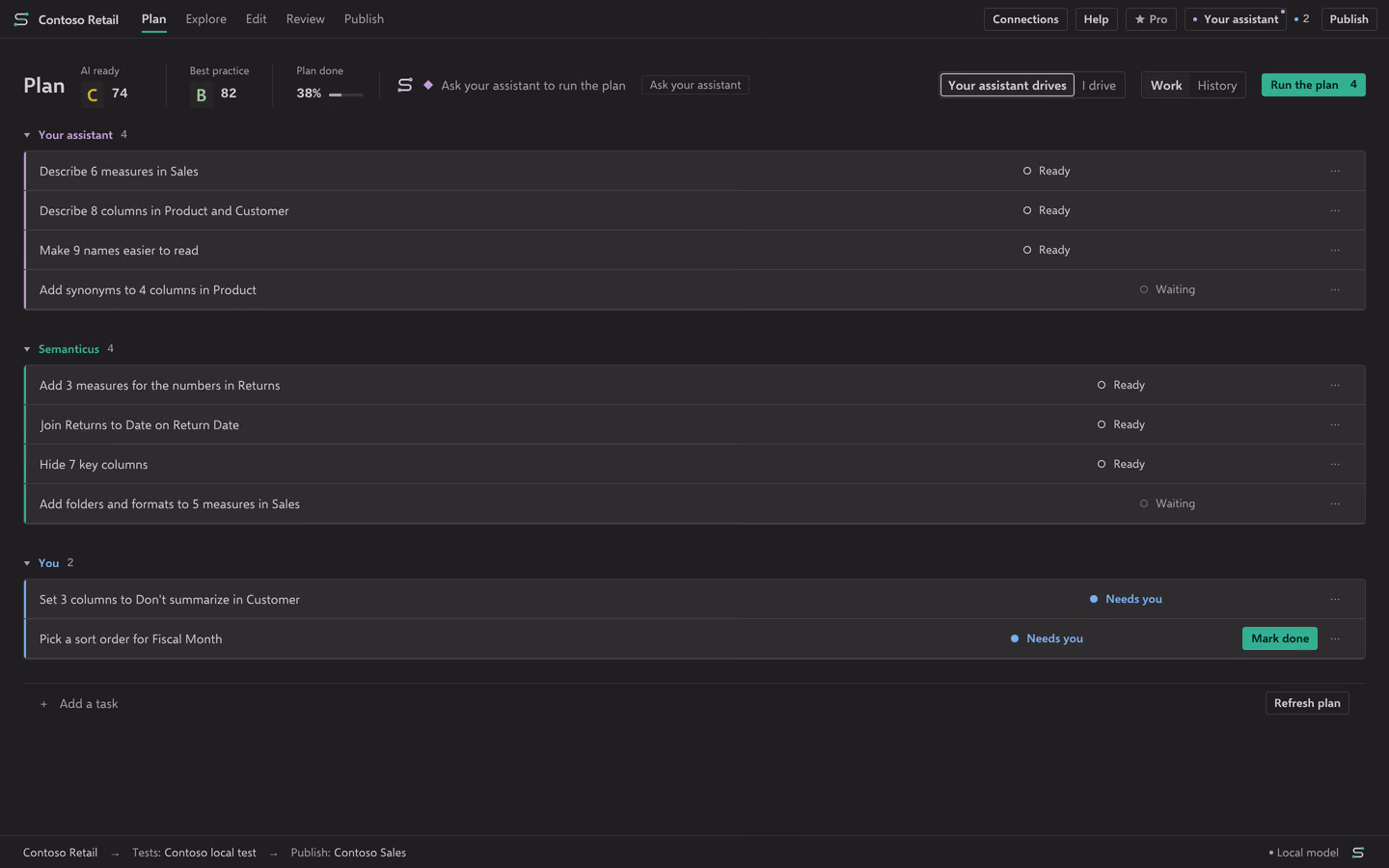Open more options for Add folders and formats row
This screenshot has height=868, width=1389.
click(x=1335, y=503)
